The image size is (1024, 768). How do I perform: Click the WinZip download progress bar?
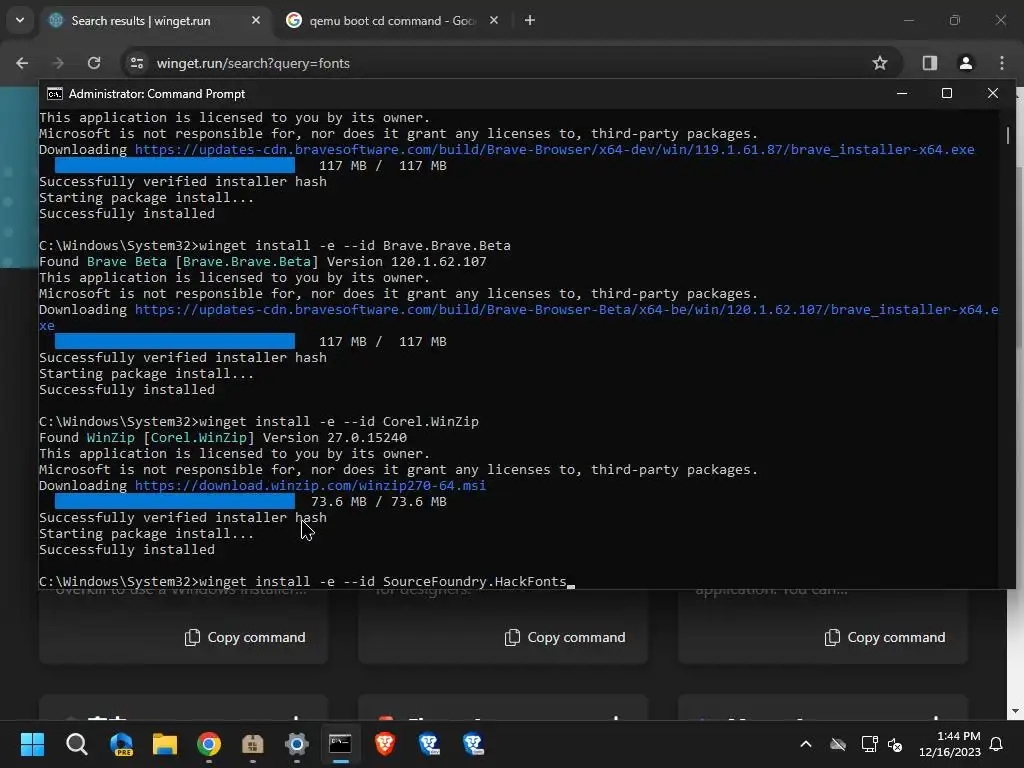174,502
